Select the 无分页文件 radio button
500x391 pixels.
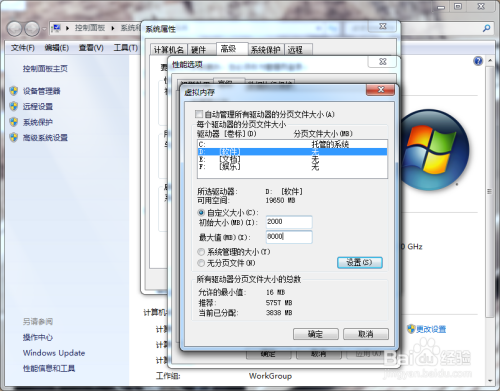coord(201,263)
